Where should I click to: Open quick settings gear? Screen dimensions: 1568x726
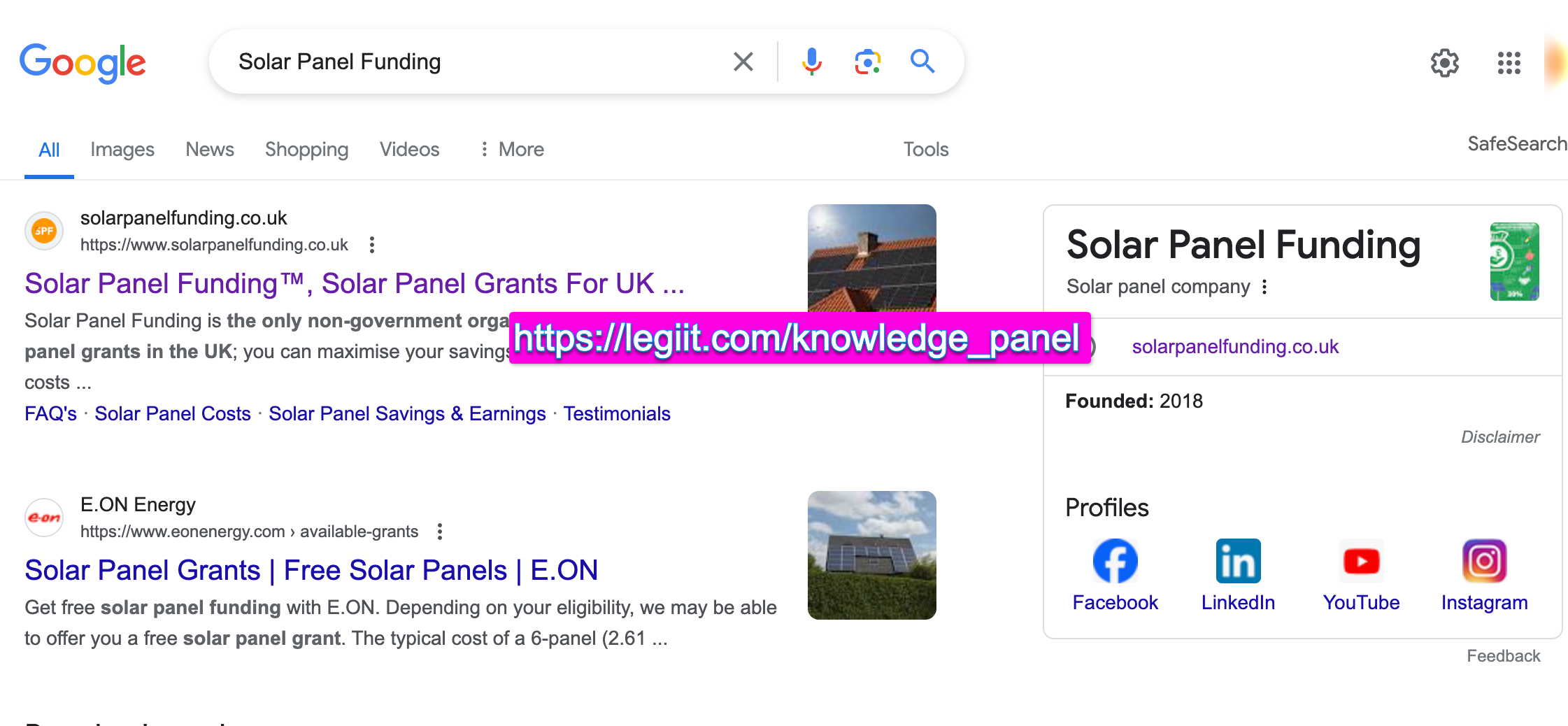click(x=1444, y=63)
